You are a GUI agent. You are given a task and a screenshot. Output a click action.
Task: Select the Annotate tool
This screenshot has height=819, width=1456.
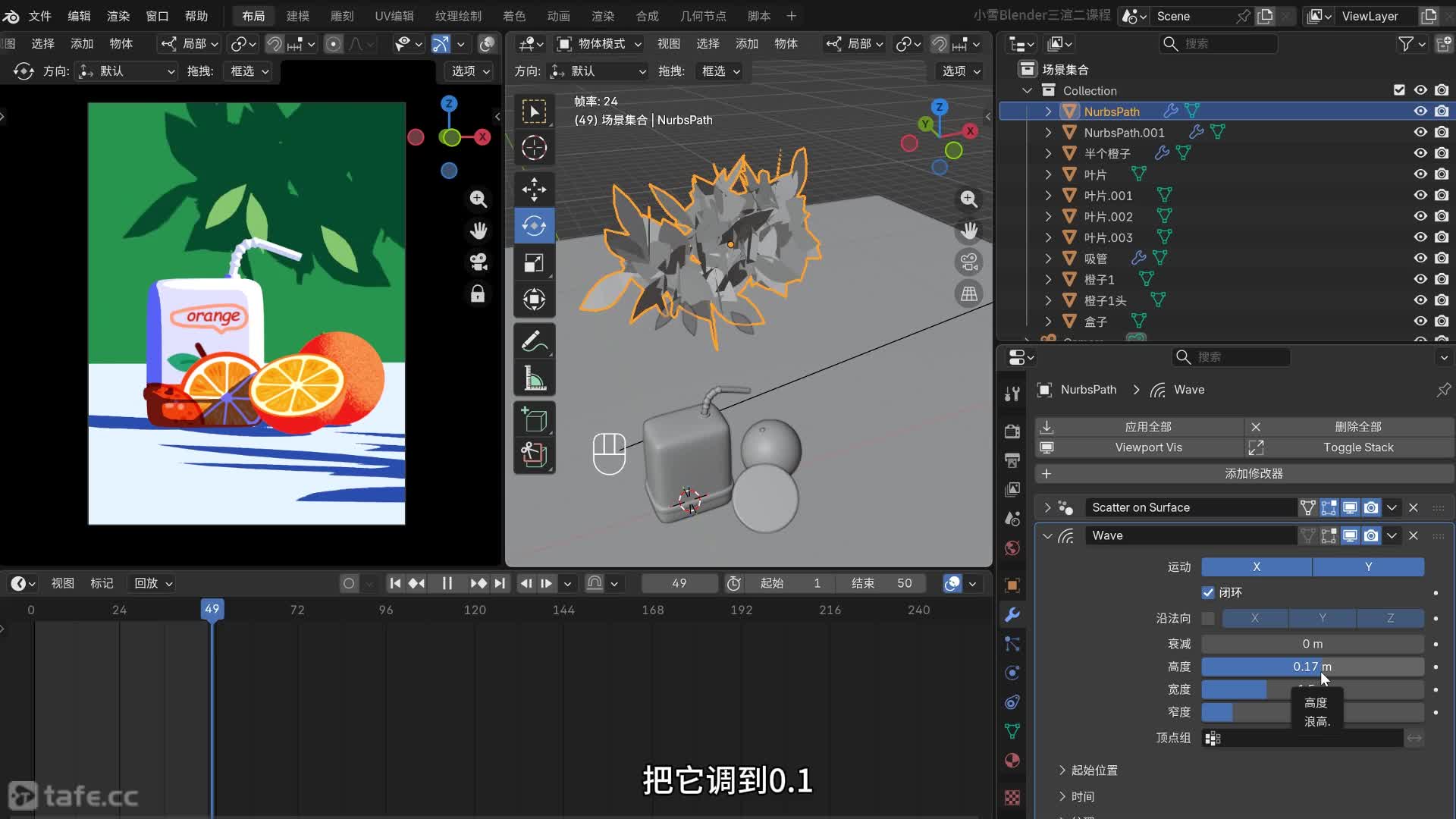(x=534, y=341)
